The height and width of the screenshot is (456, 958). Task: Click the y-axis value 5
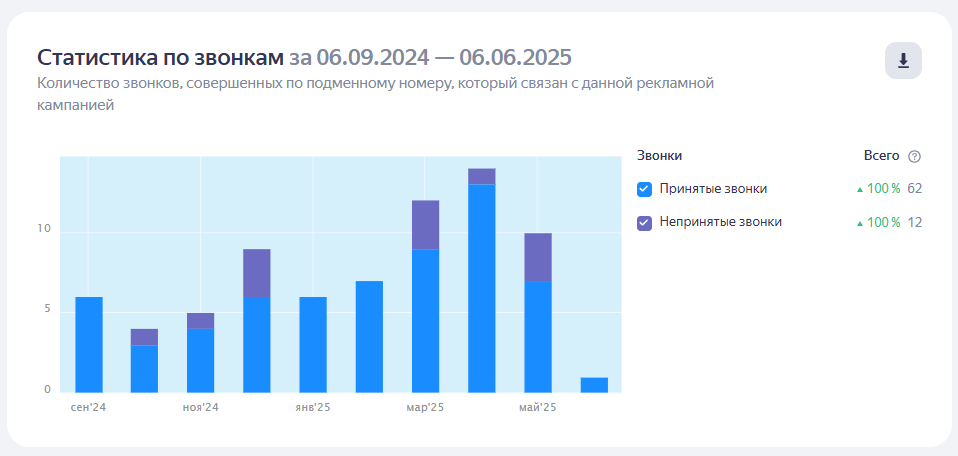pyautogui.click(x=48, y=309)
